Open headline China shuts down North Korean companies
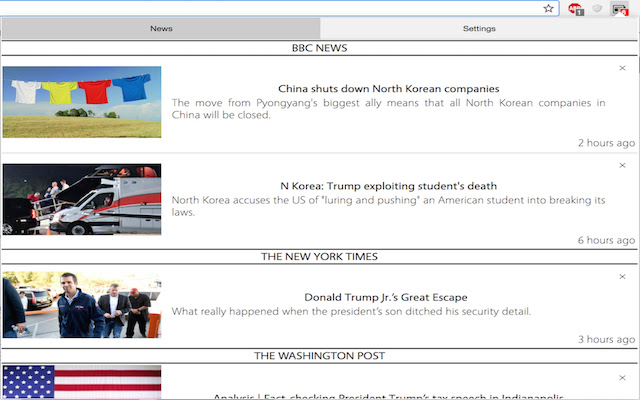This screenshot has width=640, height=400. tap(389, 89)
